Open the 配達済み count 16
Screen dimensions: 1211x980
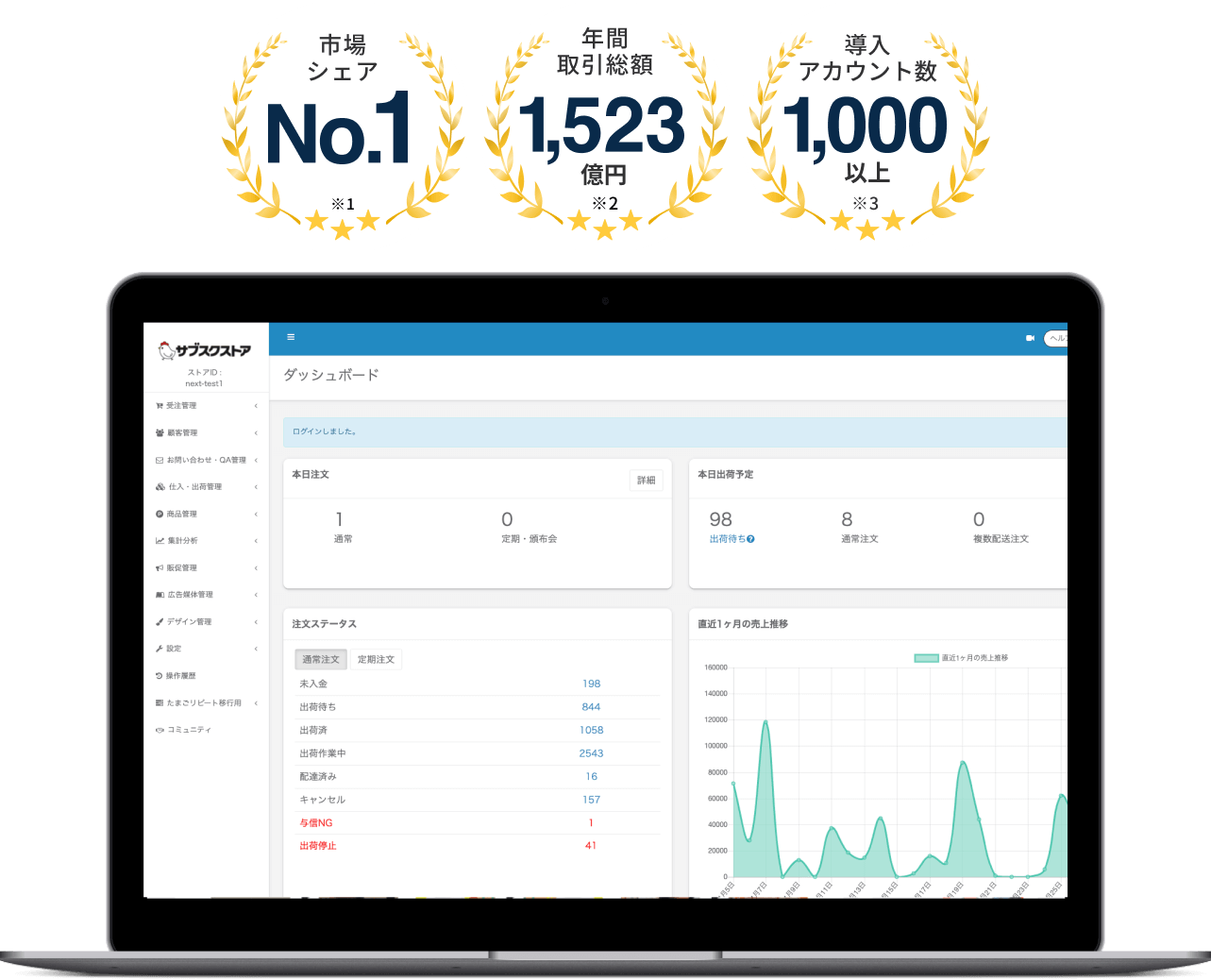[x=591, y=776]
